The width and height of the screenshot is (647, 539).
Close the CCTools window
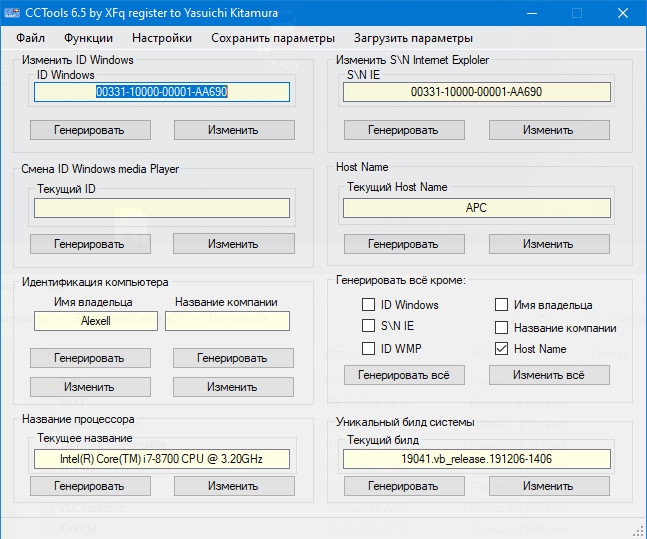tap(623, 13)
